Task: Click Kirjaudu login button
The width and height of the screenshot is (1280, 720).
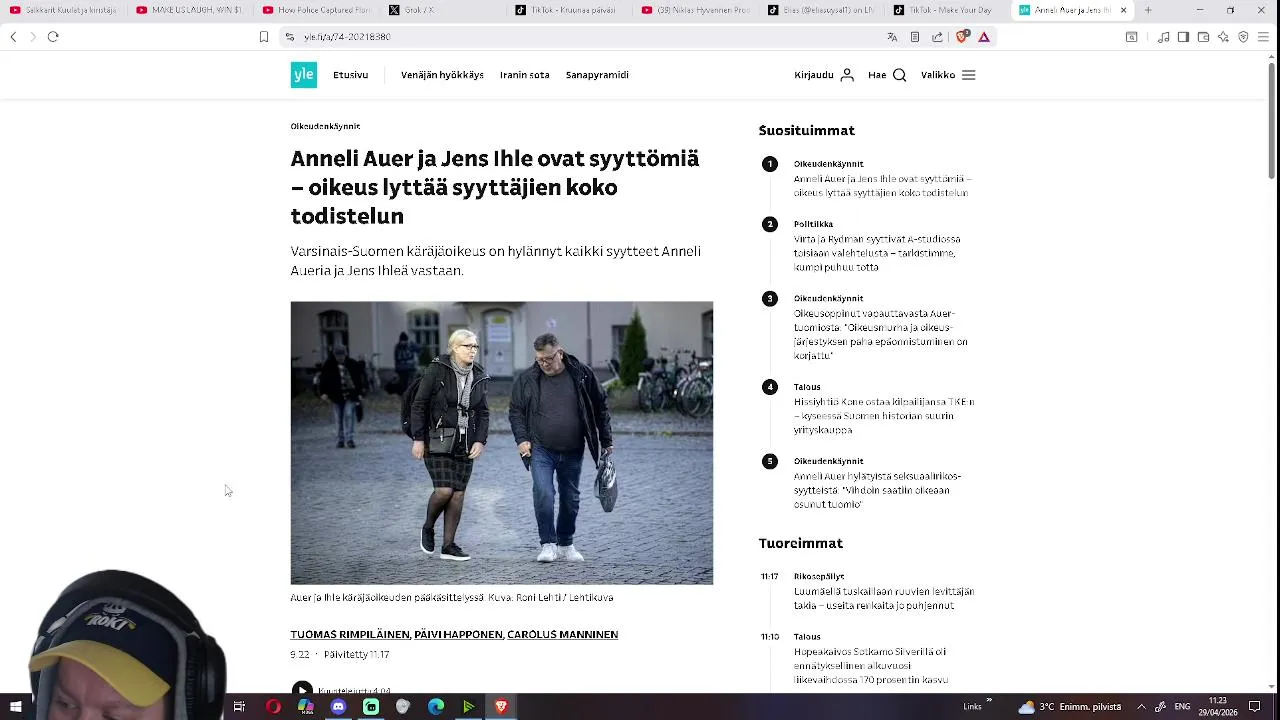Action: (824, 75)
